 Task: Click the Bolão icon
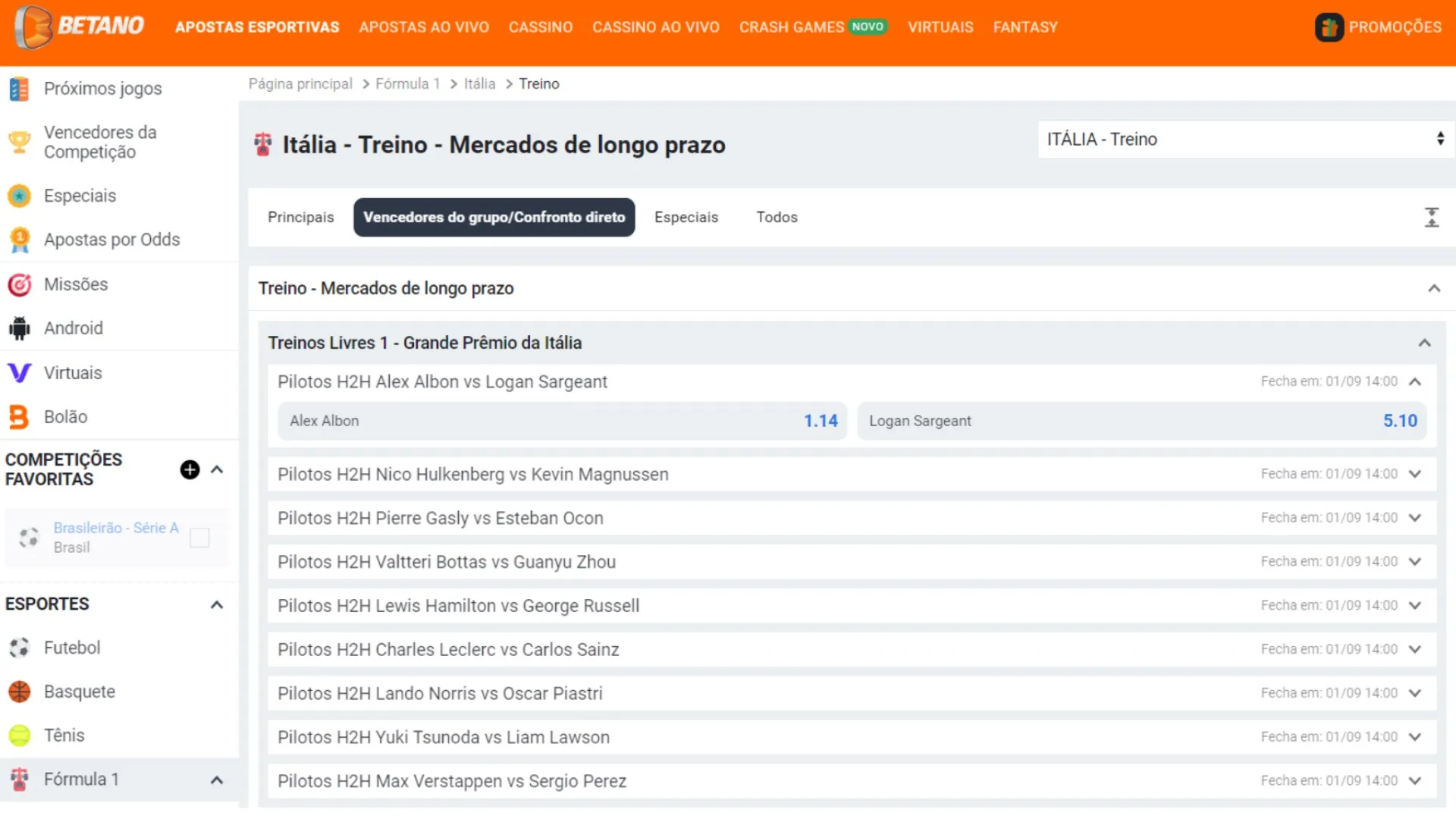point(18,417)
